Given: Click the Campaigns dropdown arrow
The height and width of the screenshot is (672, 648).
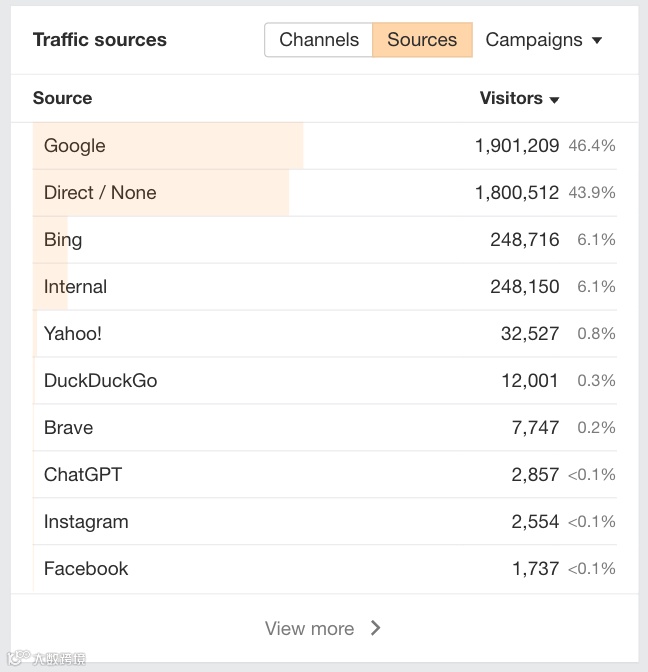Looking at the screenshot, I should click(597, 41).
